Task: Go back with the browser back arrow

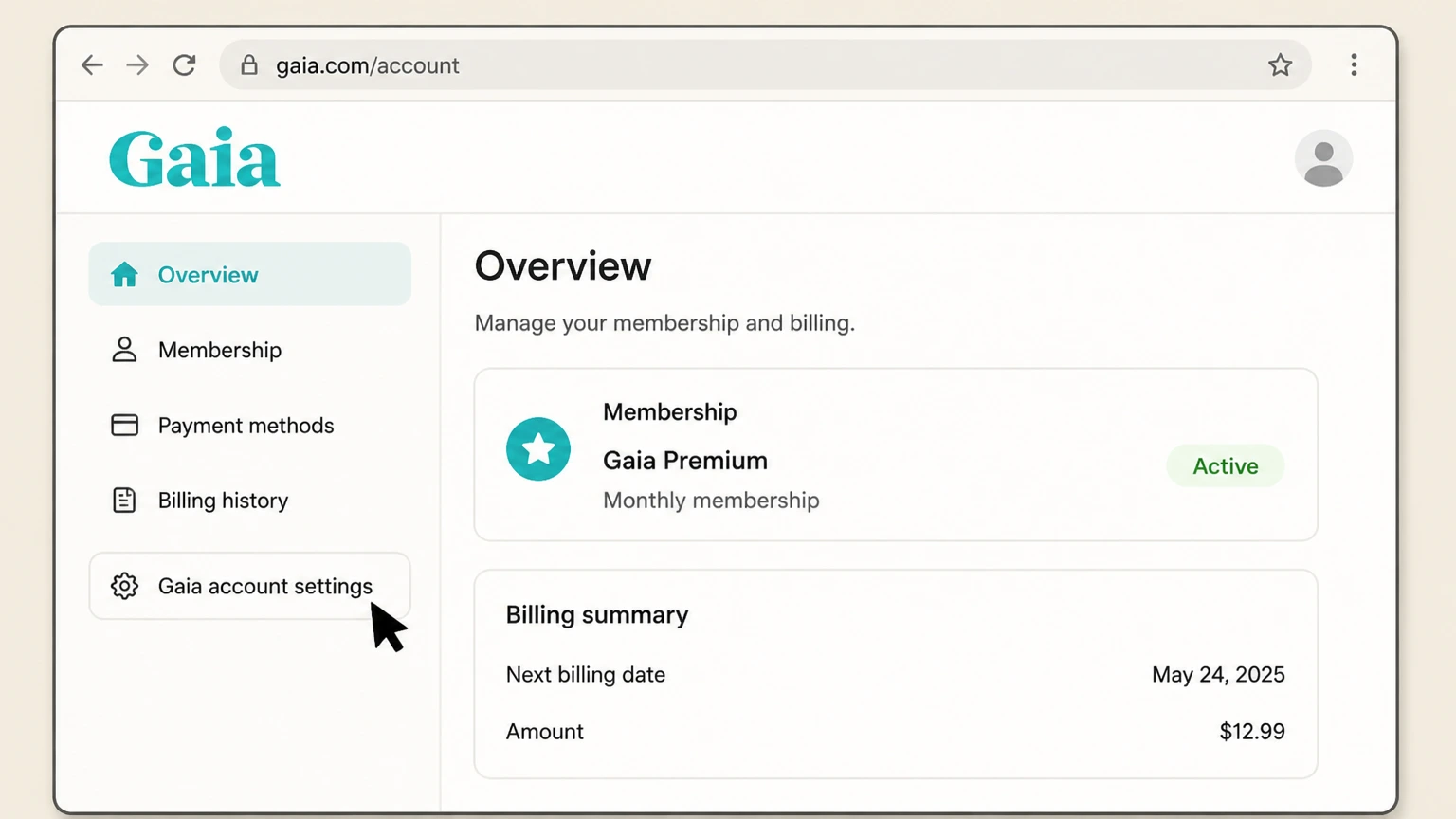Action: tap(92, 64)
